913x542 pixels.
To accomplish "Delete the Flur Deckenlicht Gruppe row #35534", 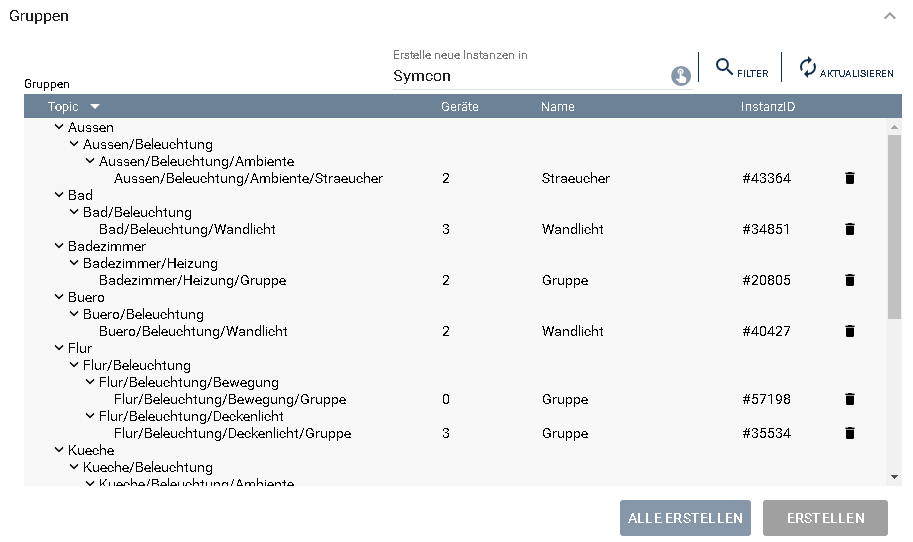I will click(x=850, y=433).
